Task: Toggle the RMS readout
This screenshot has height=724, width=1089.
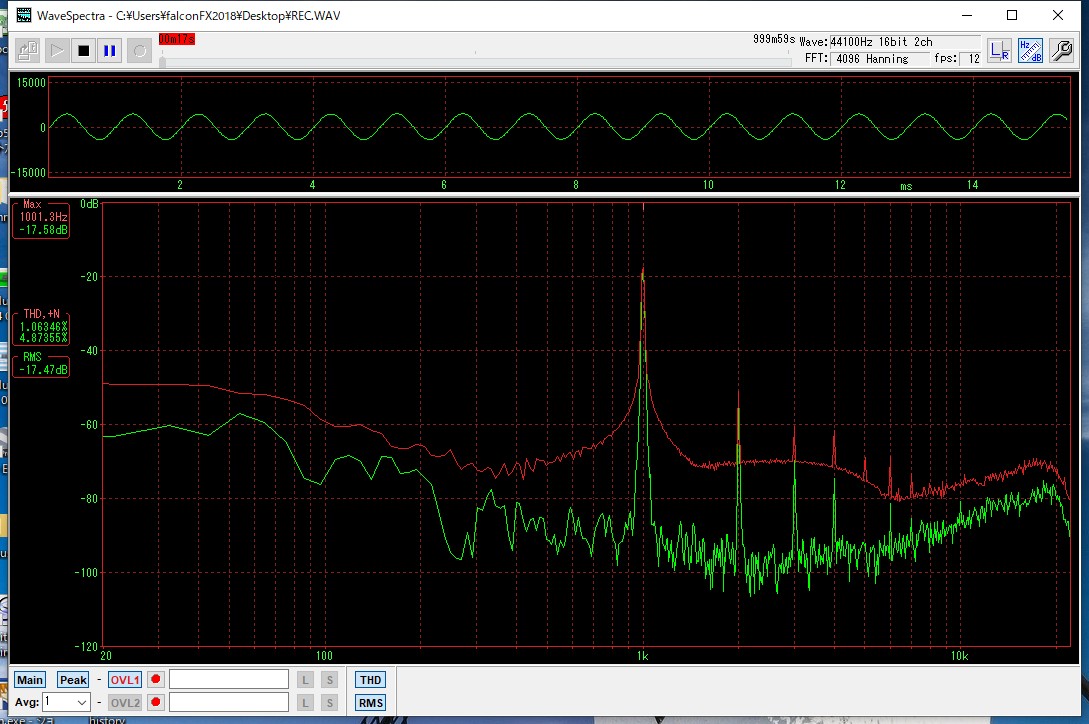Action: (x=370, y=703)
